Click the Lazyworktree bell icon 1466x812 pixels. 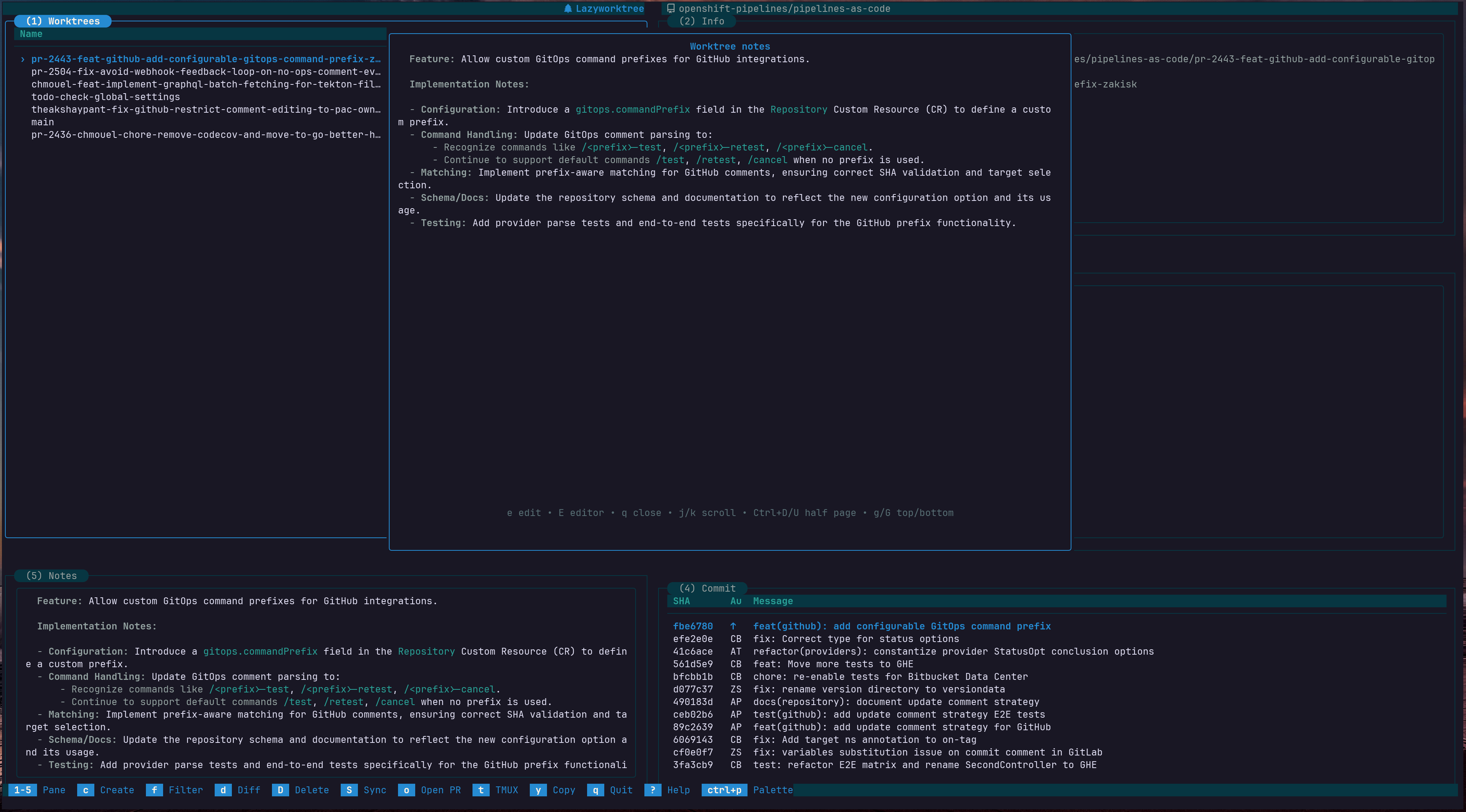pyautogui.click(x=567, y=8)
